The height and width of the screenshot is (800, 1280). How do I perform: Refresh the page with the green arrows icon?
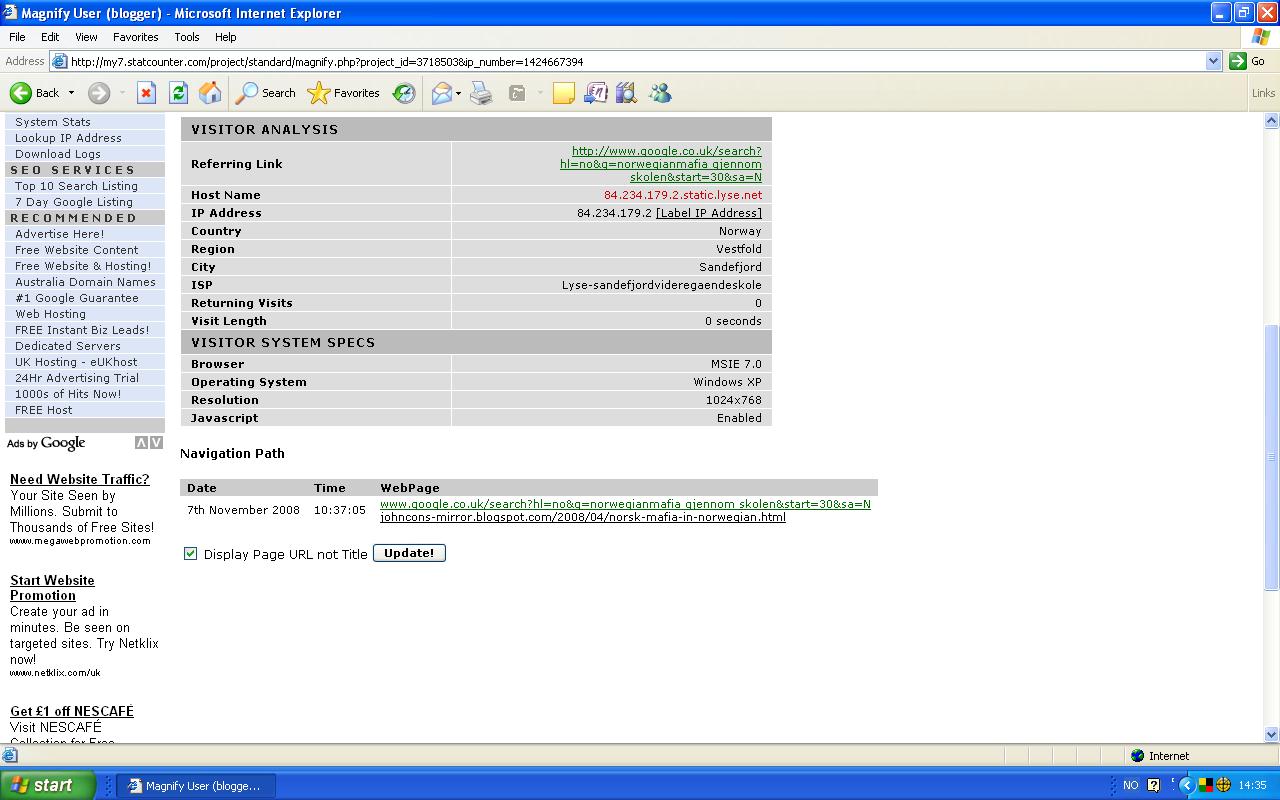coord(178,93)
